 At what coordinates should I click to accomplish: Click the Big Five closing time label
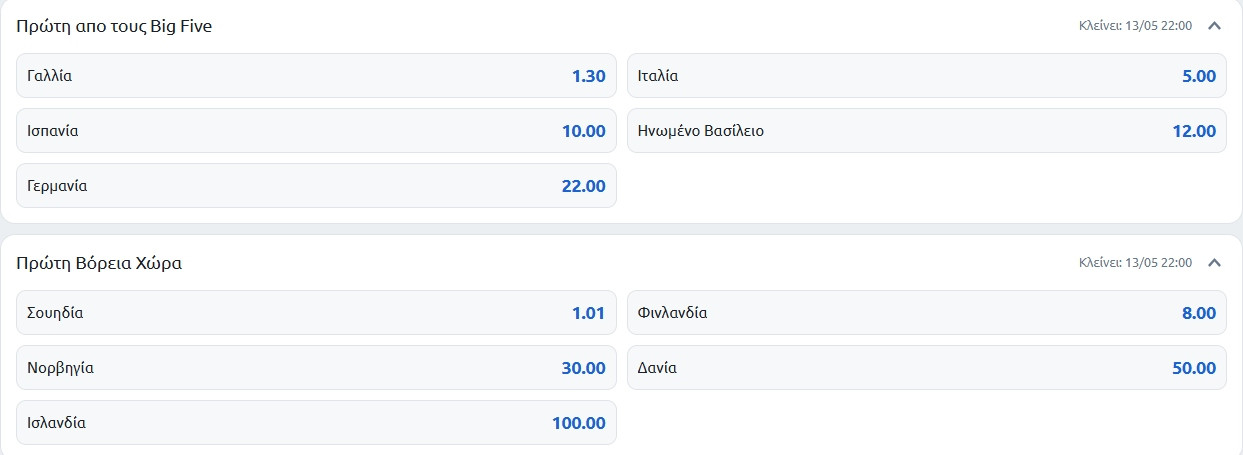(x=1135, y=26)
